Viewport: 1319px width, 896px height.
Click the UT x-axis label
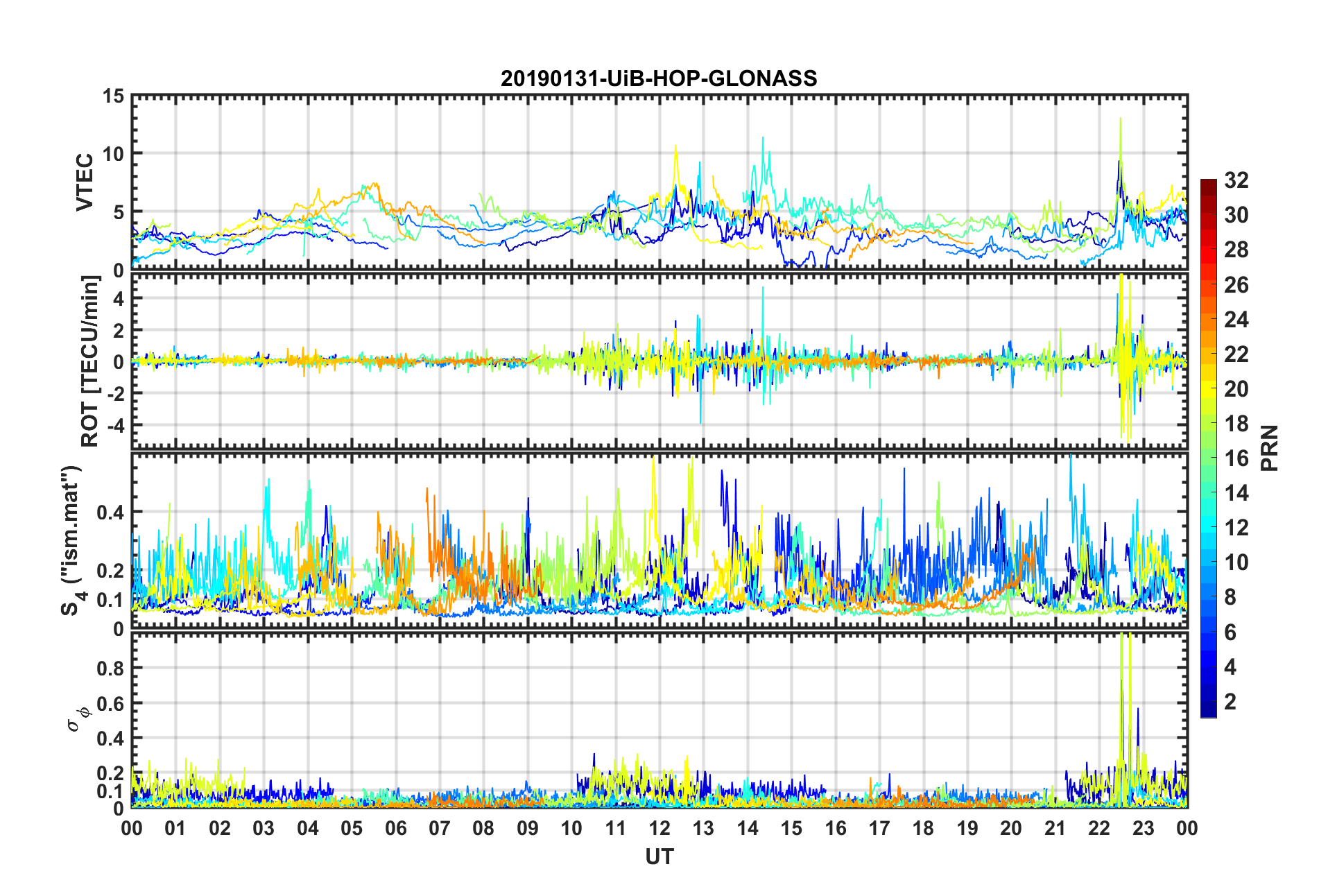point(659,857)
